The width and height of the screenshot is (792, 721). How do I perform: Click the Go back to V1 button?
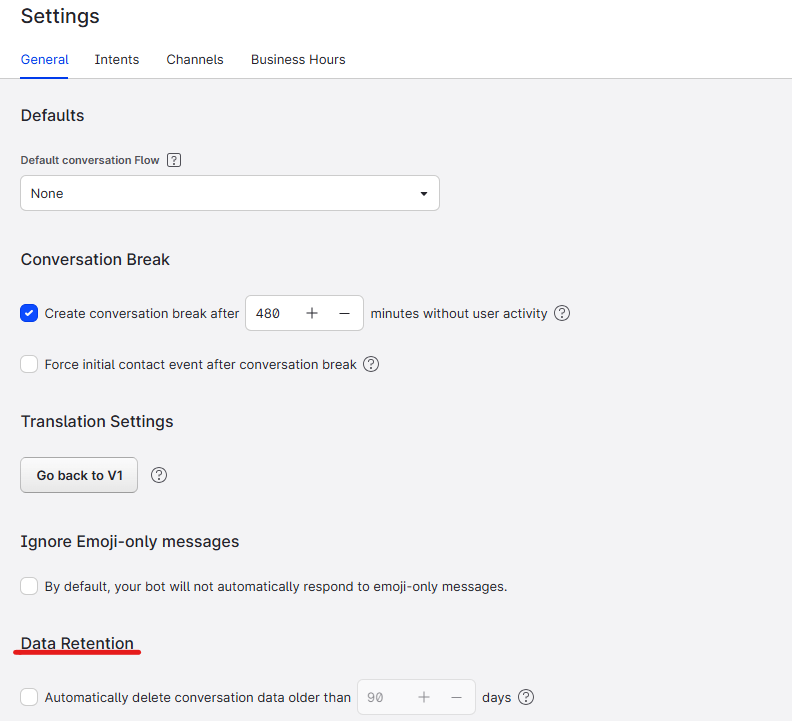pos(79,475)
